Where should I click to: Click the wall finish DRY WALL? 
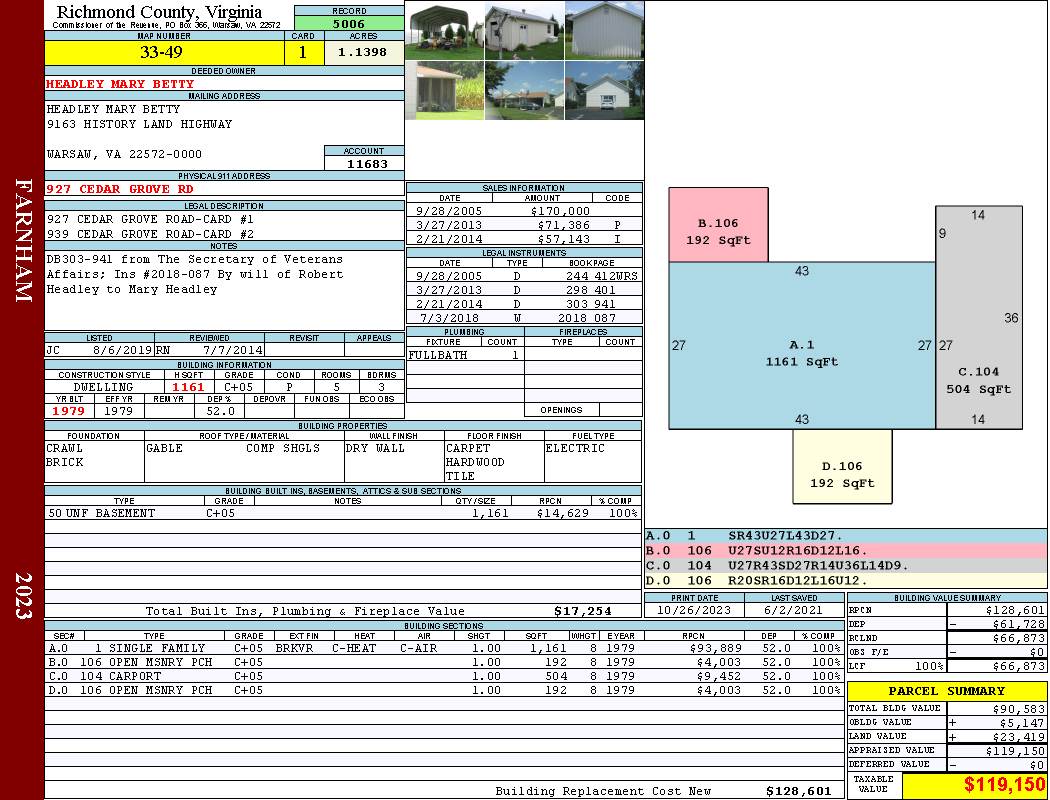click(375, 448)
